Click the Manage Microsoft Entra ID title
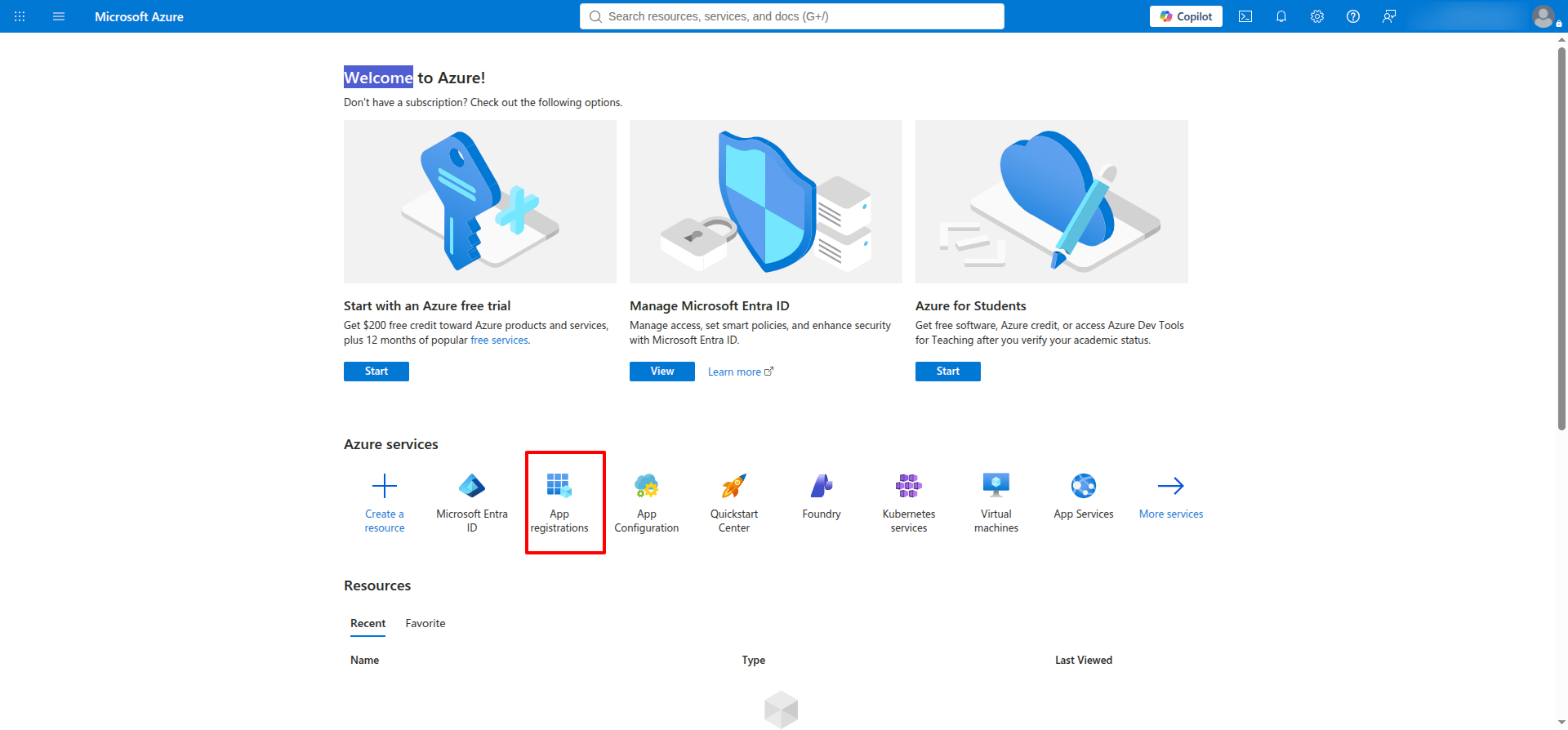Screen dimensions: 1568x730 tap(710, 305)
